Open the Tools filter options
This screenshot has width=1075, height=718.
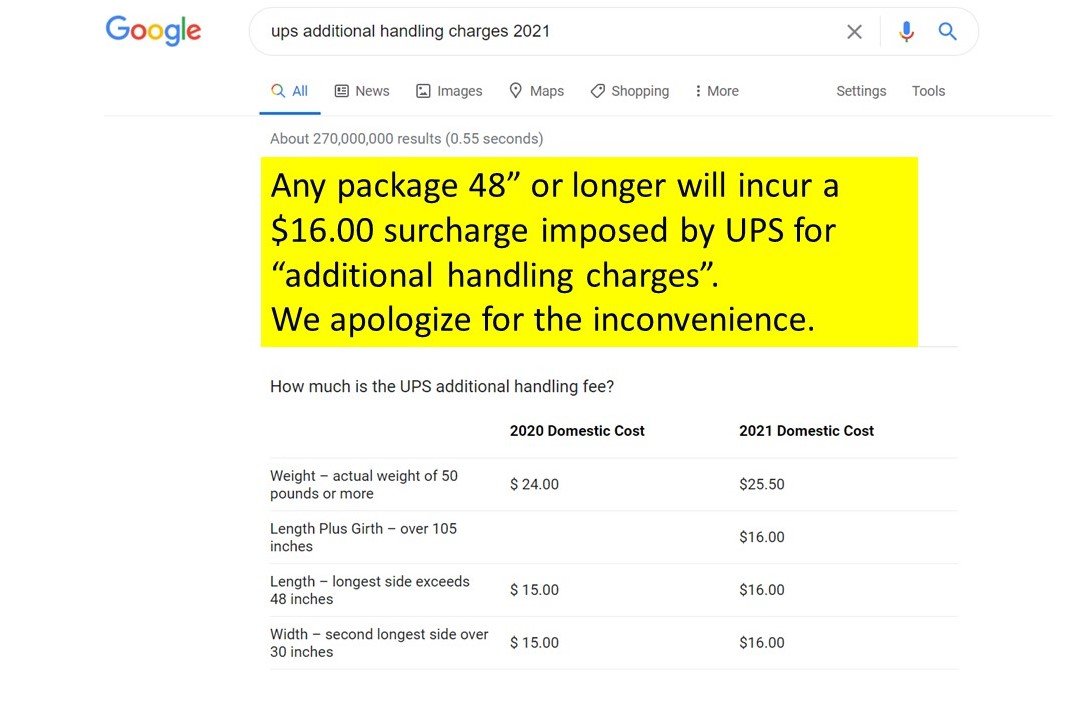tap(928, 91)
